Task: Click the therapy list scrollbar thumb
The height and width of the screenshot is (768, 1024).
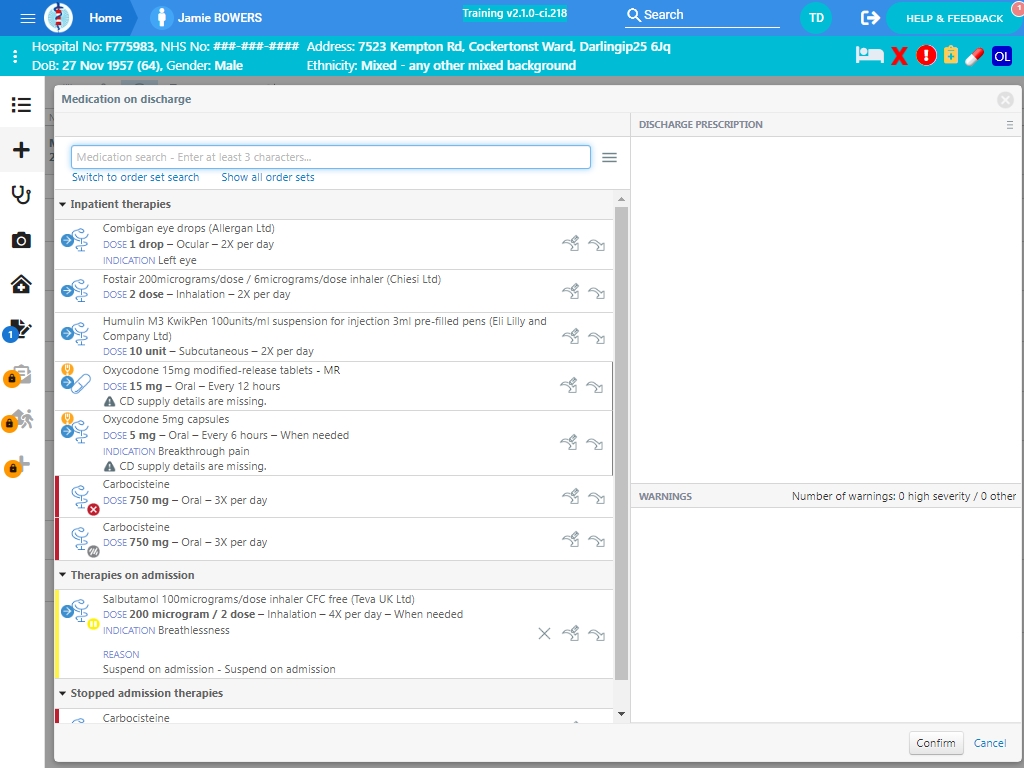Action: (621, 444)
